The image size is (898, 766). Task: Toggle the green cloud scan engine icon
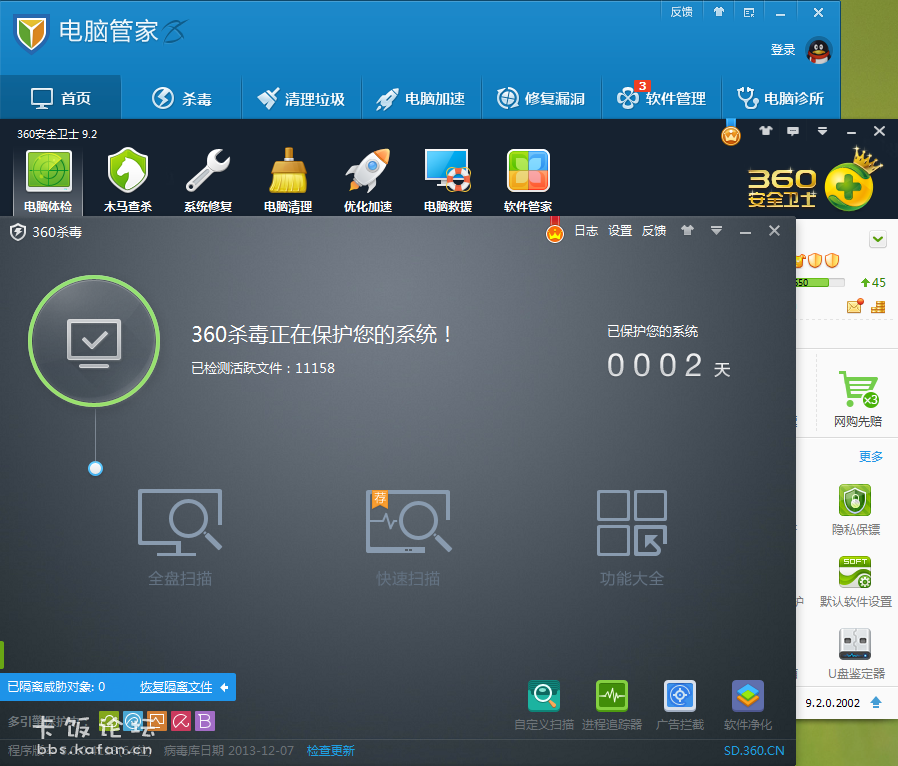pyautogui.click(x=109, y=721)
